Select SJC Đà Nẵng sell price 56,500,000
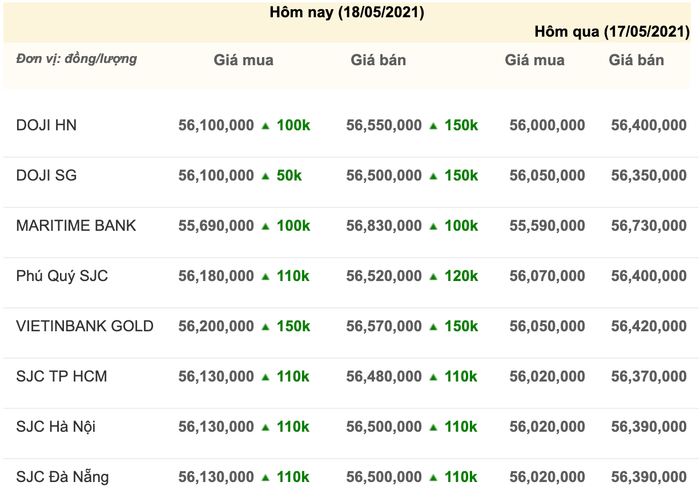Image resolution: width=700 pixels, height=497 pixels. pos(384,476)
